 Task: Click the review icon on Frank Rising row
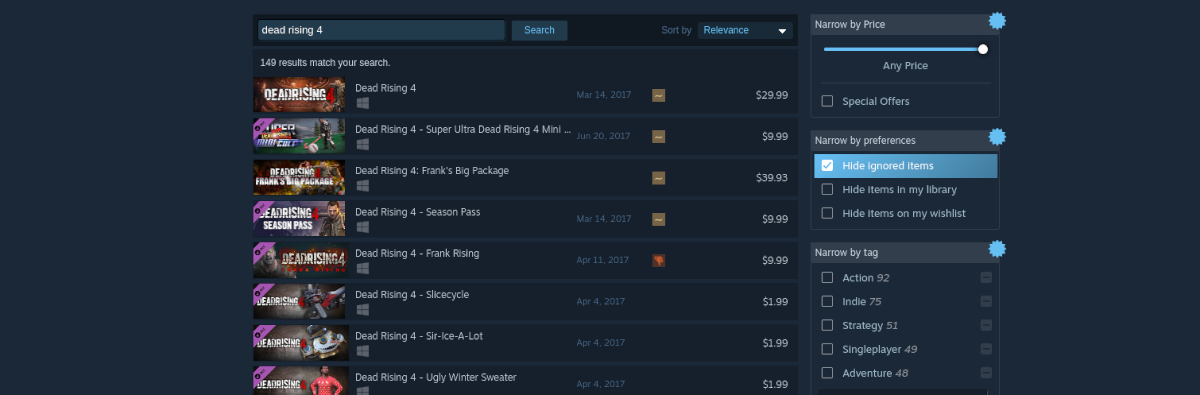pyautogui.click(x=659, y=260)
